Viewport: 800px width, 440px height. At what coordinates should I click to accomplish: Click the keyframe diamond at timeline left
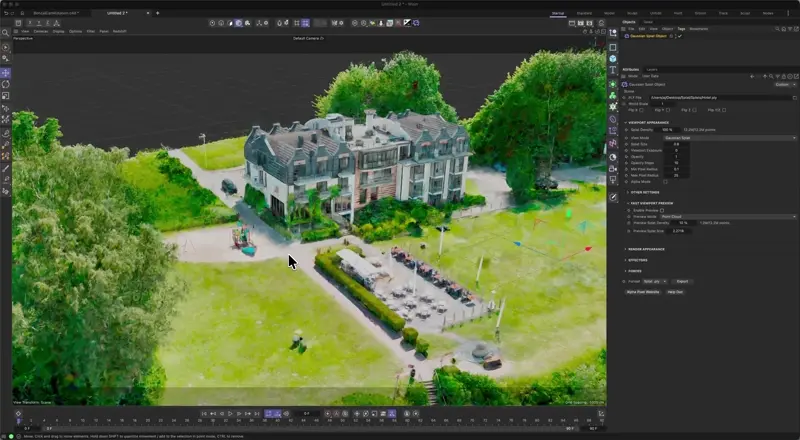18,414
